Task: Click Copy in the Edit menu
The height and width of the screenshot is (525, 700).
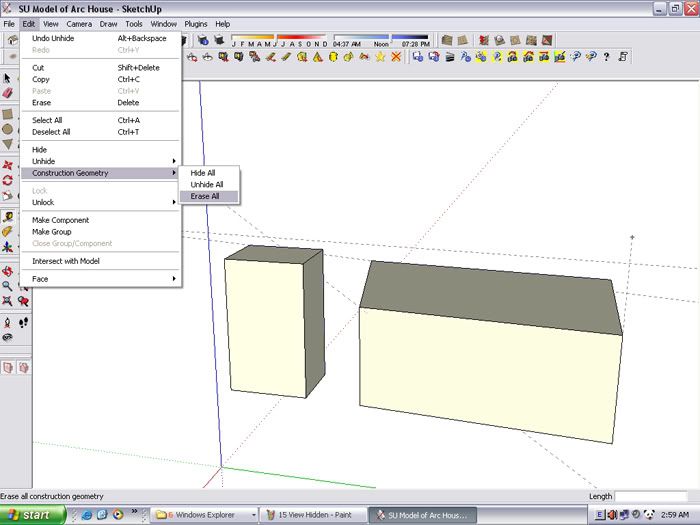Action: click(101, 79)
